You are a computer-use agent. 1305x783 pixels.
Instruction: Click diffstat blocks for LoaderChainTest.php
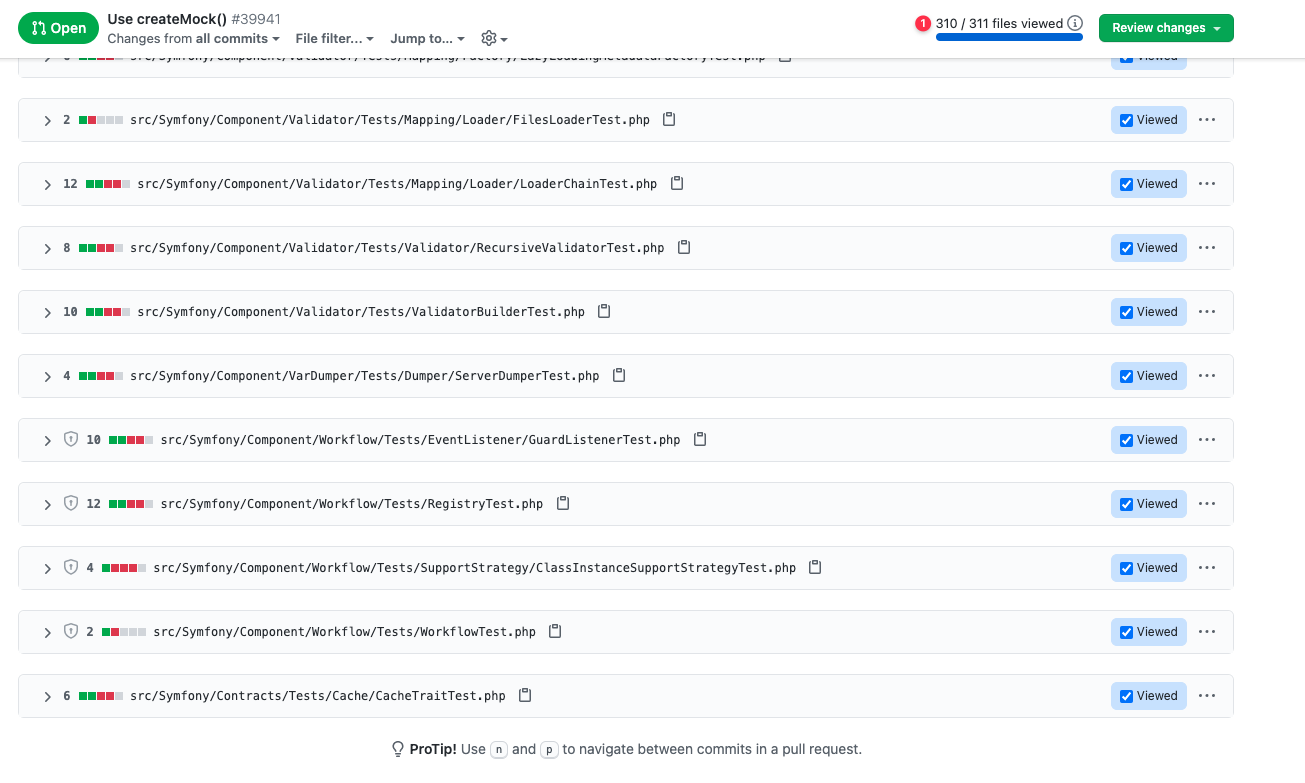107,184
